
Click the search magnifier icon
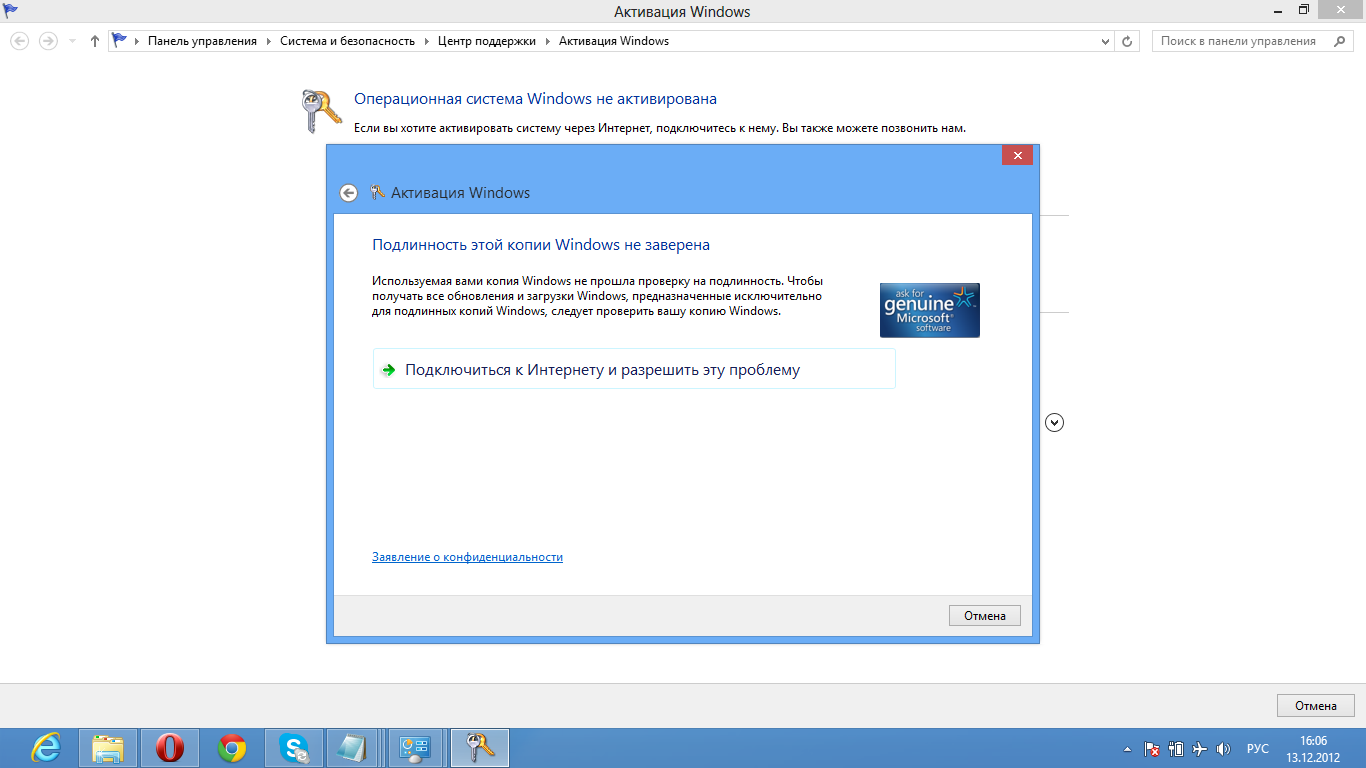1340,41
